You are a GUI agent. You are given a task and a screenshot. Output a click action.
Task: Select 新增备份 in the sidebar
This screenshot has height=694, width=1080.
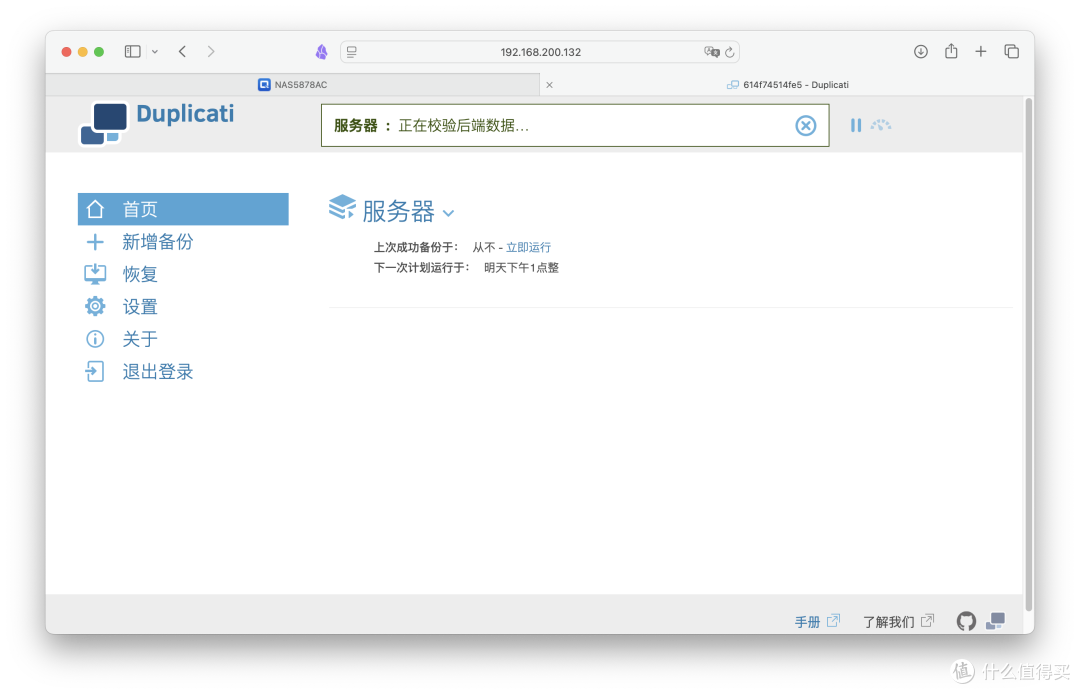[x=158, y=242]
